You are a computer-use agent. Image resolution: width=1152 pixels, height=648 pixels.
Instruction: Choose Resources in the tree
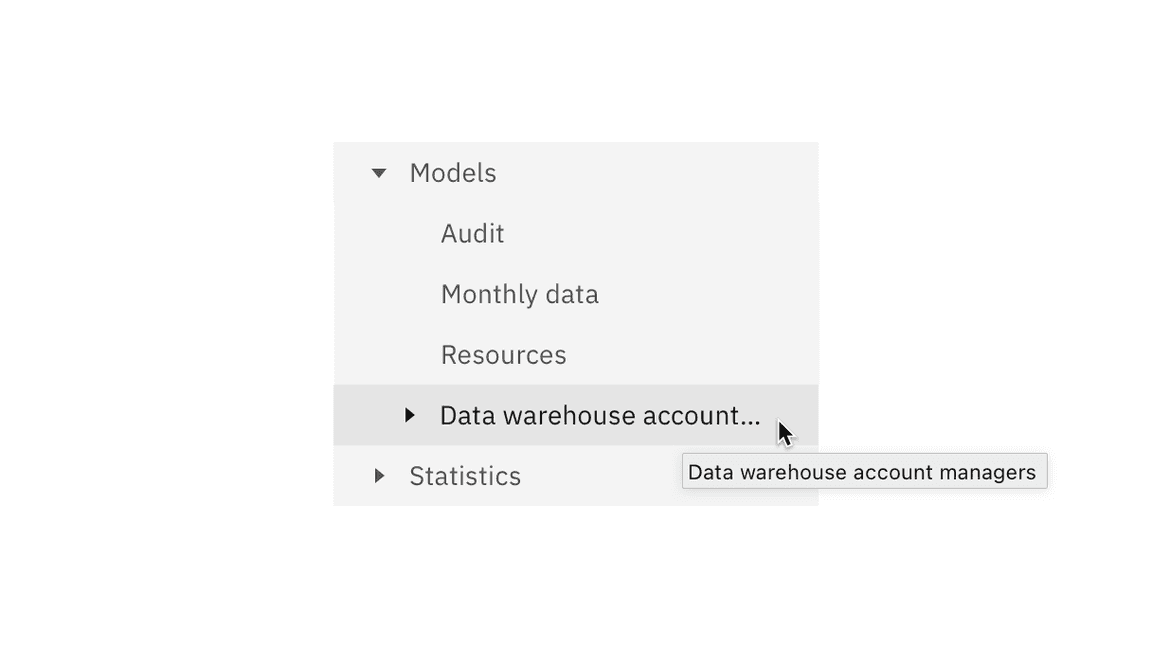[503, 355]
